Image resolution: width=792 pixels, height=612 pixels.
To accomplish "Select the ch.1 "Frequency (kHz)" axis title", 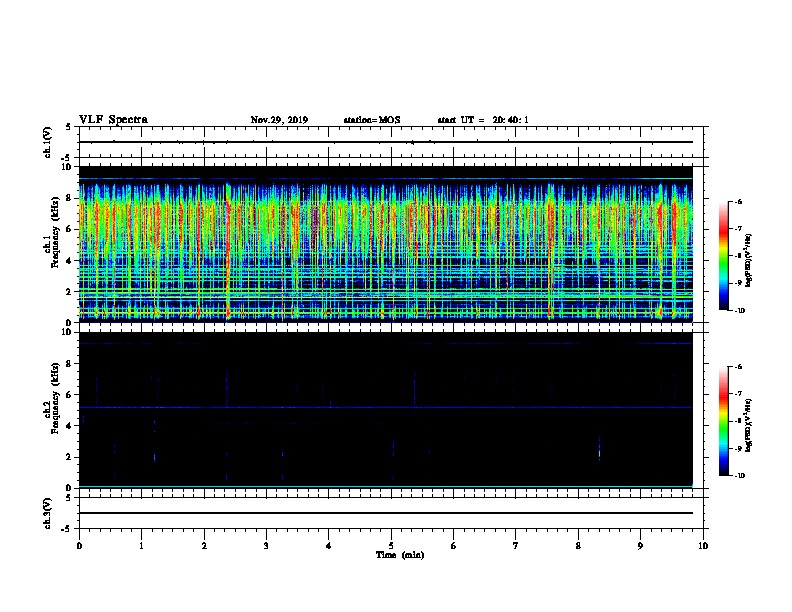I will click(x=55, y=232).
